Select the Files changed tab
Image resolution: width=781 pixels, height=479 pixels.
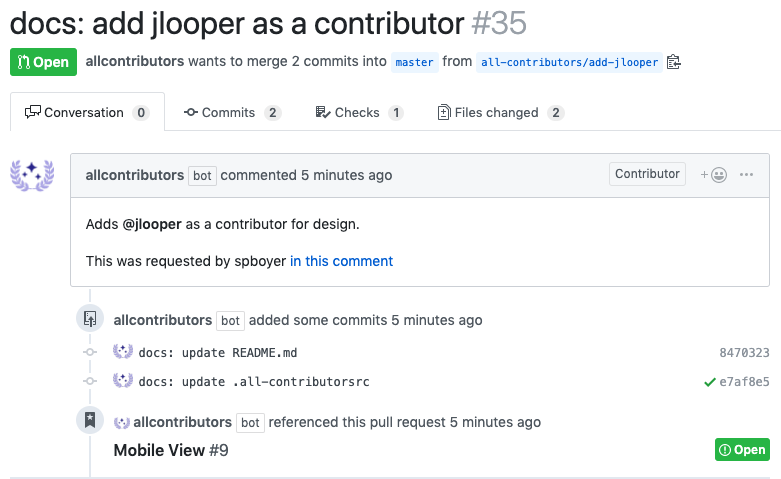point(501,113)
